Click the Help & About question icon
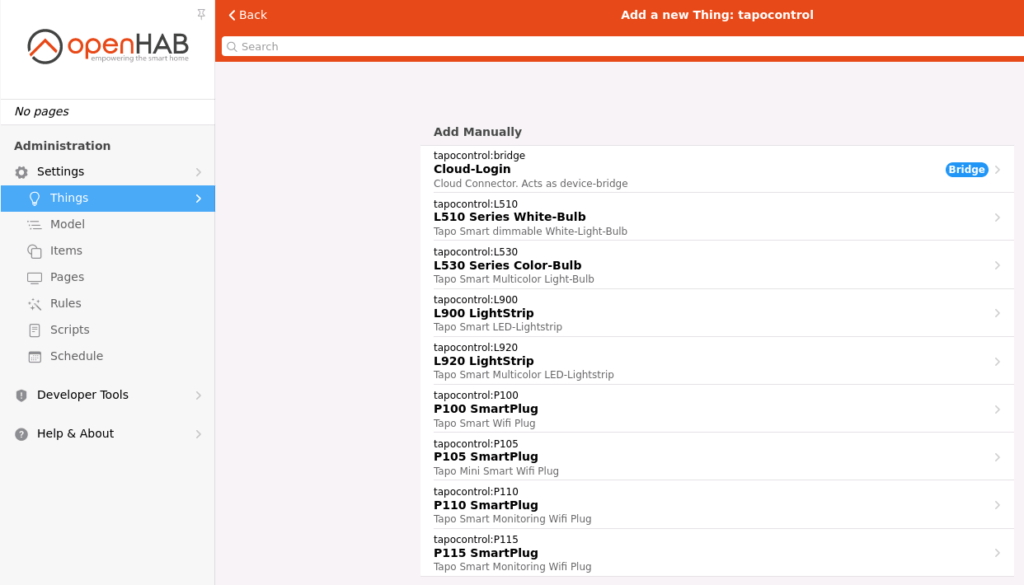Screen dimensions: 1024x585 tap(22, 434)
